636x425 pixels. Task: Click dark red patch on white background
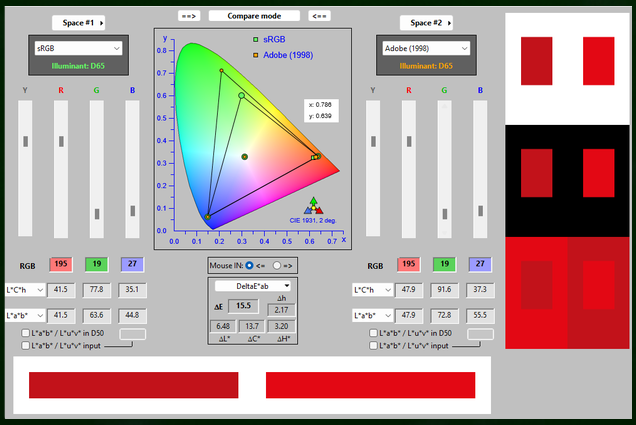click(536, 61)
